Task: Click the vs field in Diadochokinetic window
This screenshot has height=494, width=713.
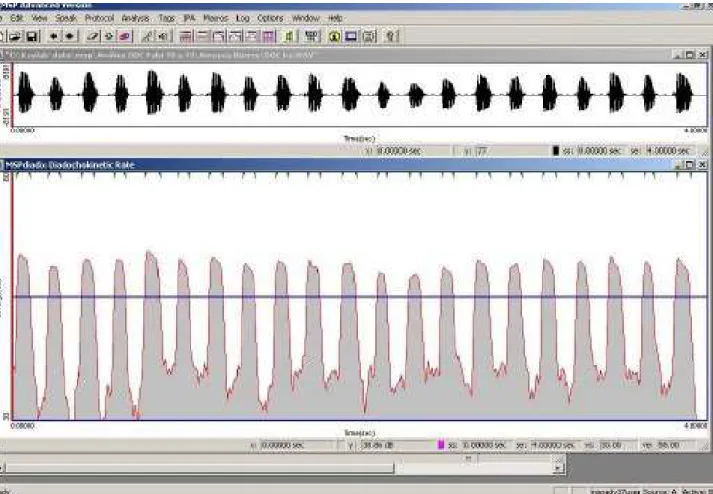Action: 617,445
